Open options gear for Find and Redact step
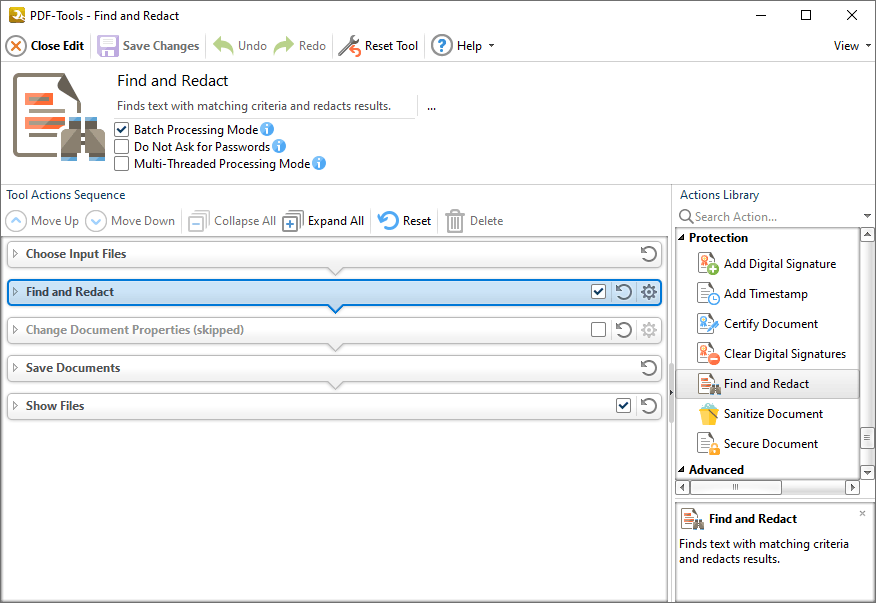This screenshot has width=876, height=603. (649, 292)
